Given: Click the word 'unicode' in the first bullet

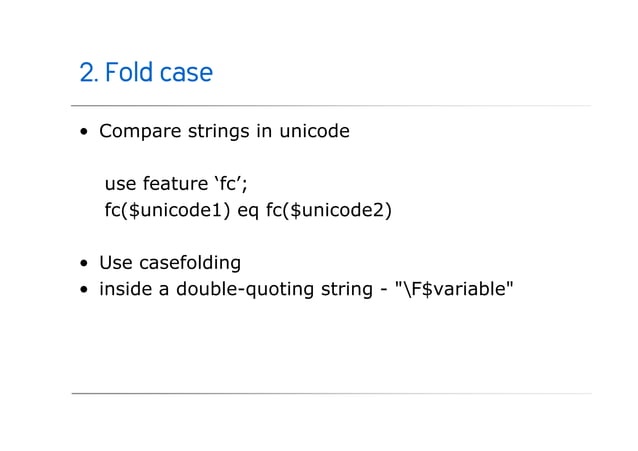Looking at the screenshot, I should pos(314,131).
